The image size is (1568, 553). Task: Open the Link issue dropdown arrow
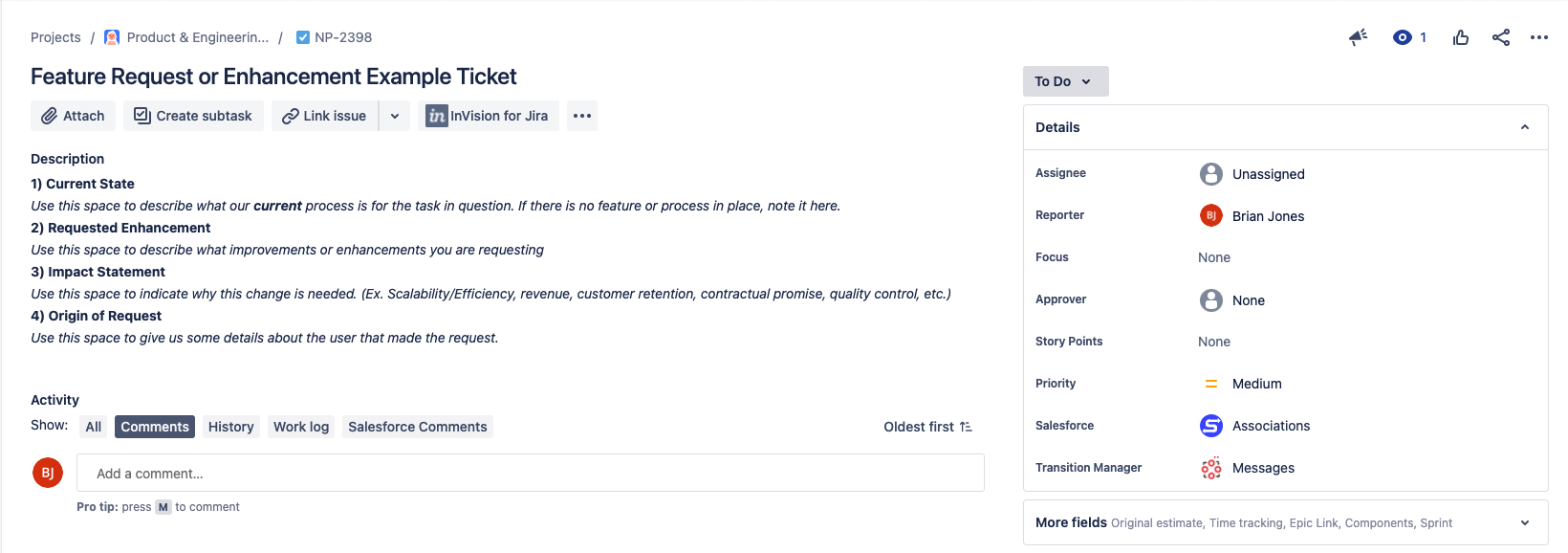coord(395,116)
